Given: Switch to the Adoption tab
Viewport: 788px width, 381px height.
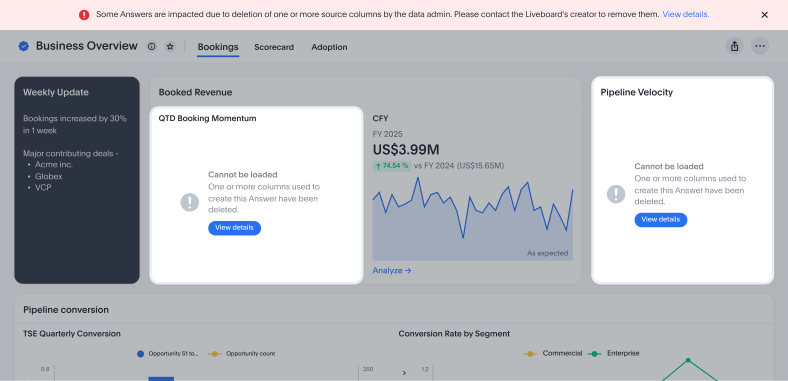Looking at the screenshot, I should pyautogui.click(x=329, y=47).
